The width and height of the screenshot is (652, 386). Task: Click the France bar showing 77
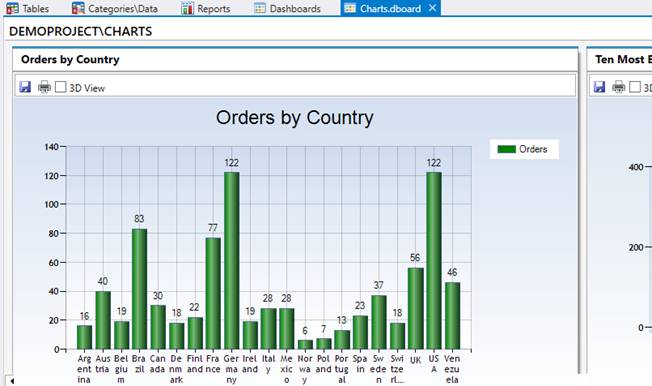213,293
